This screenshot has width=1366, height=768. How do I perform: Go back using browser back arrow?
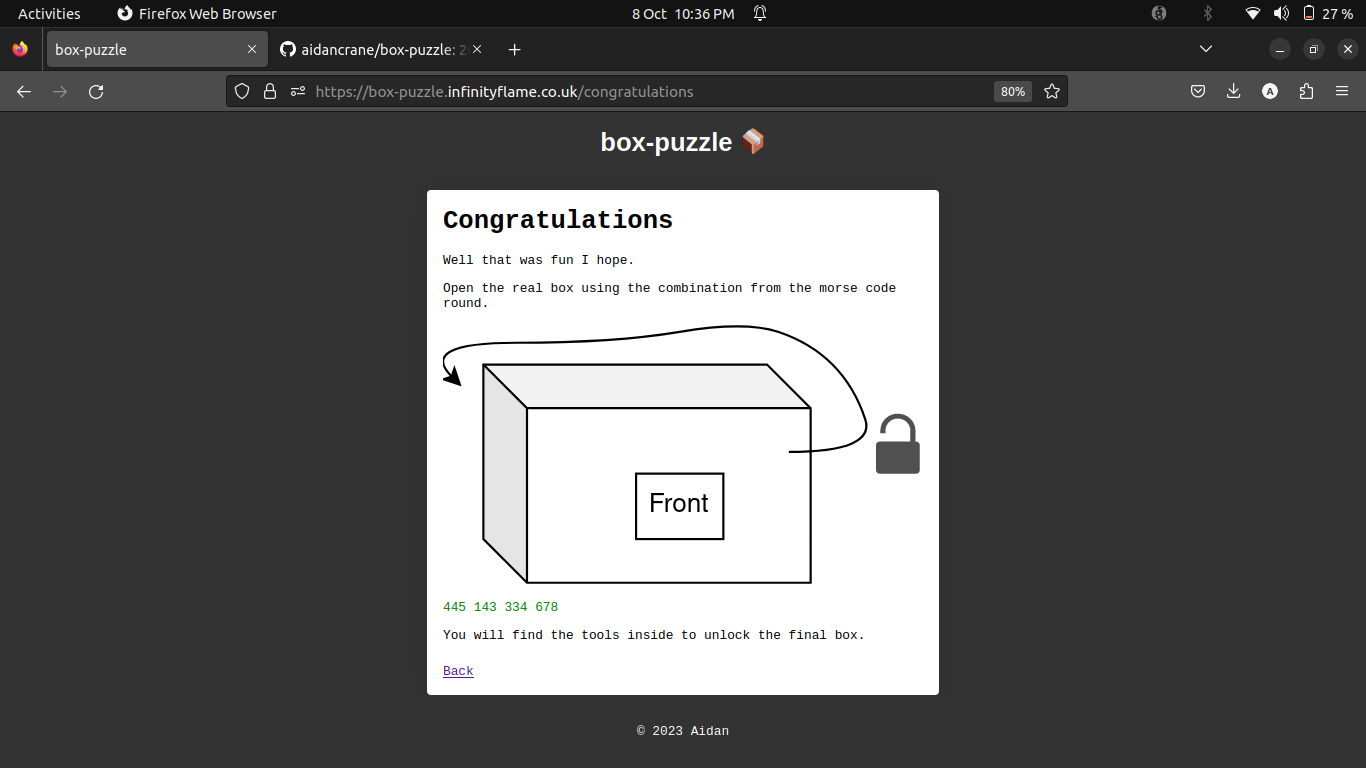pos(24,91)
